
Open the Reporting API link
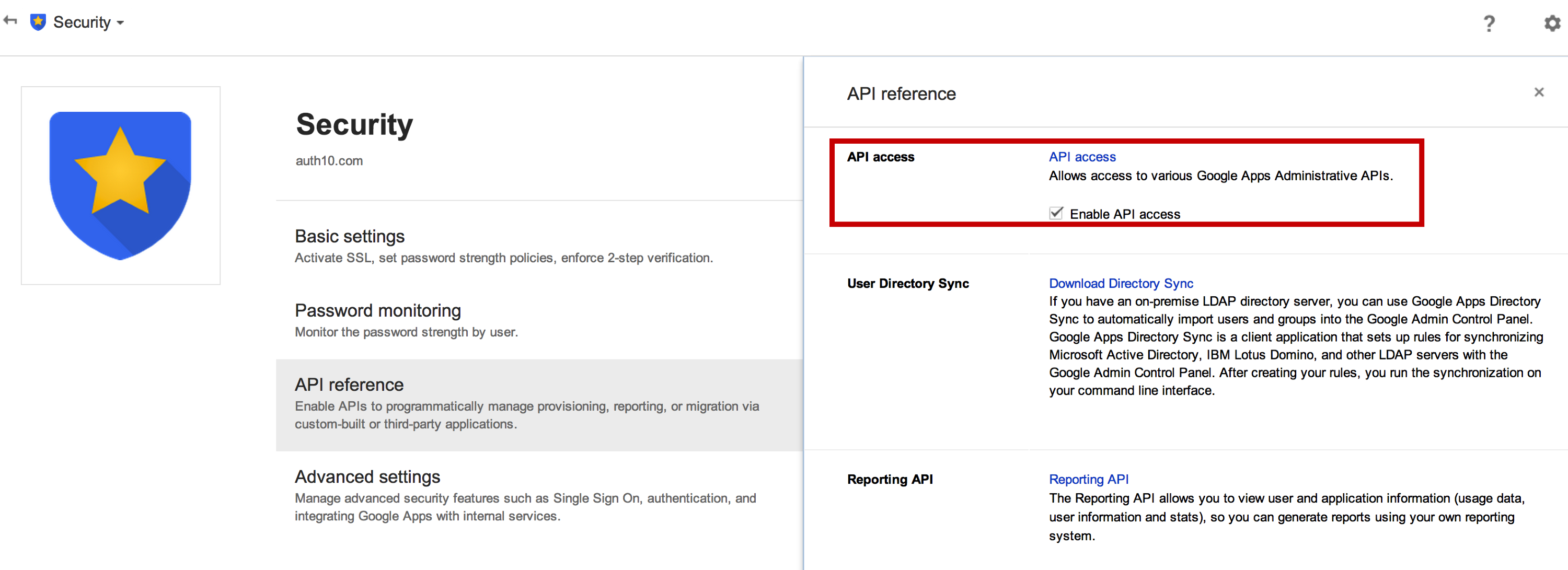[1088, 480]
